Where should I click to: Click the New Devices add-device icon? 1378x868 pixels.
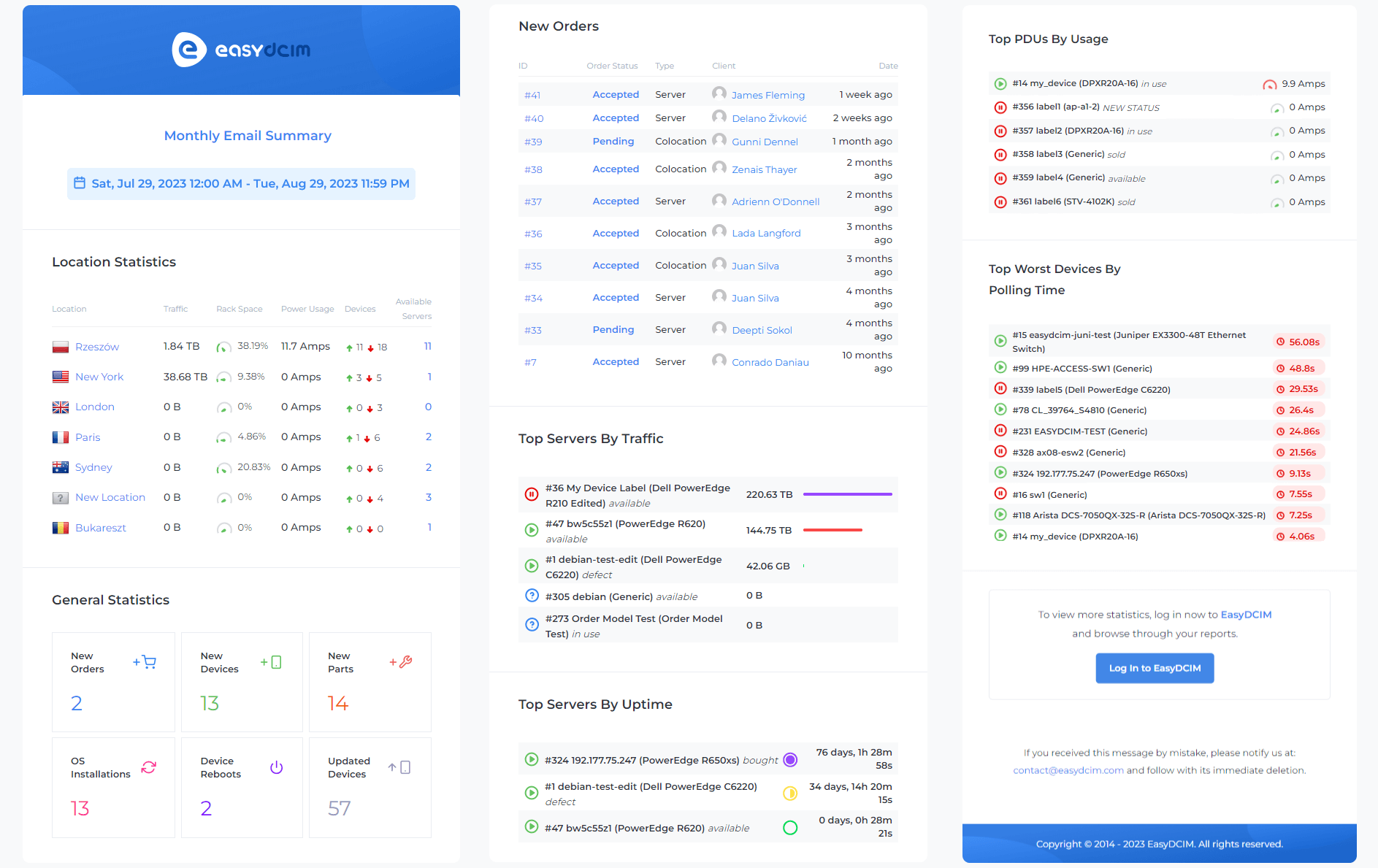pyautogui.click(x=272, y=662)
